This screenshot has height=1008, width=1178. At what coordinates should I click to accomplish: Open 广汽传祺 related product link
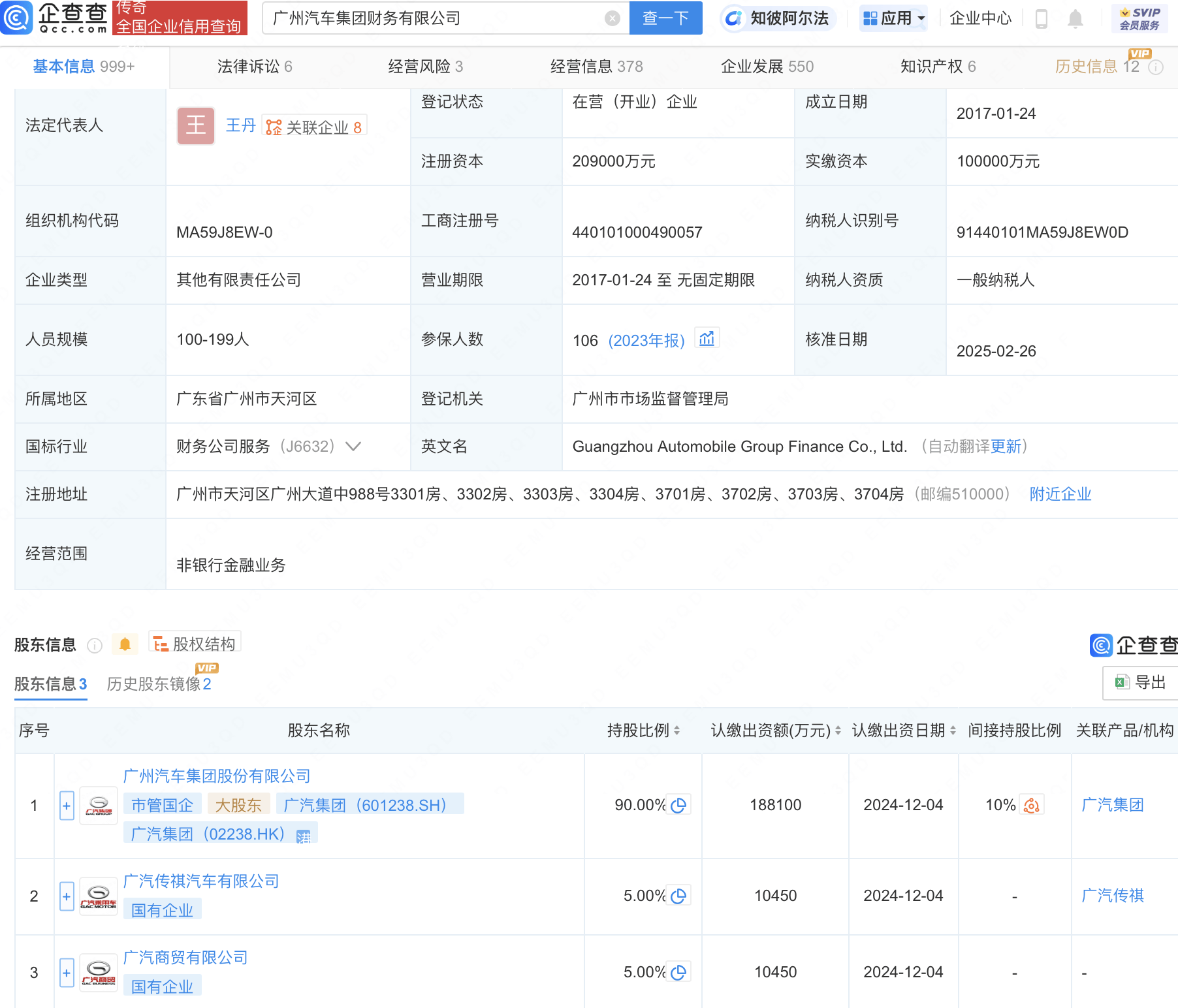(x=1113, y=896)
